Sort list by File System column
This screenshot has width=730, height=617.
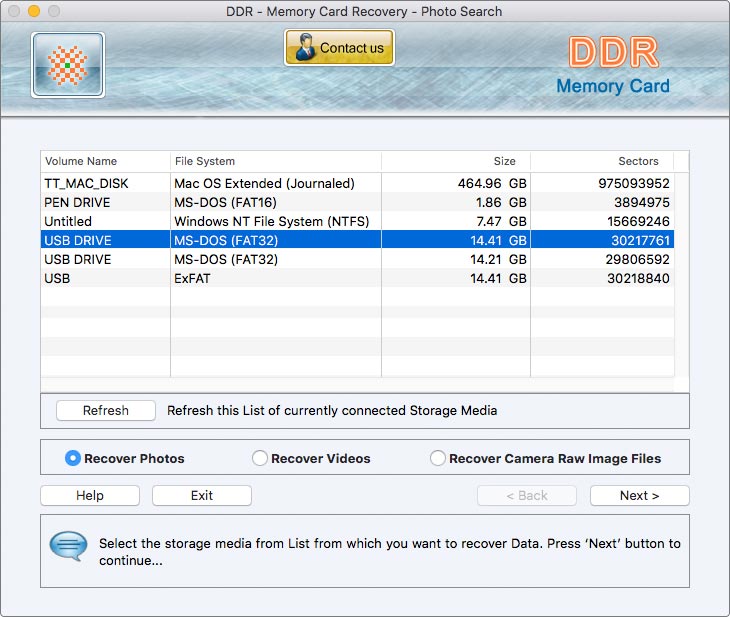point(275,161)
